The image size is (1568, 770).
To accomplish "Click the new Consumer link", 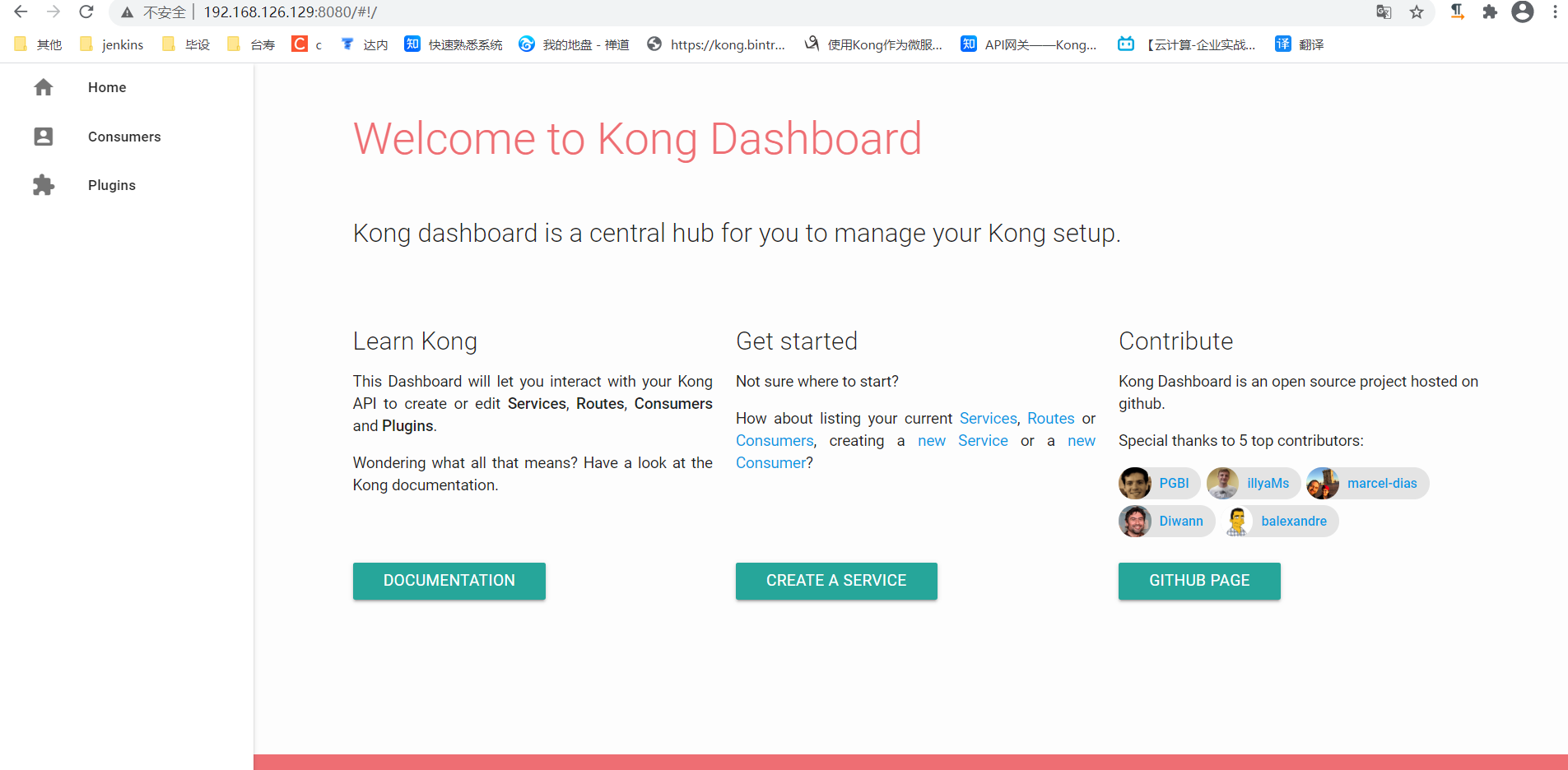I will pyautogui.click(x=770, y=462).
